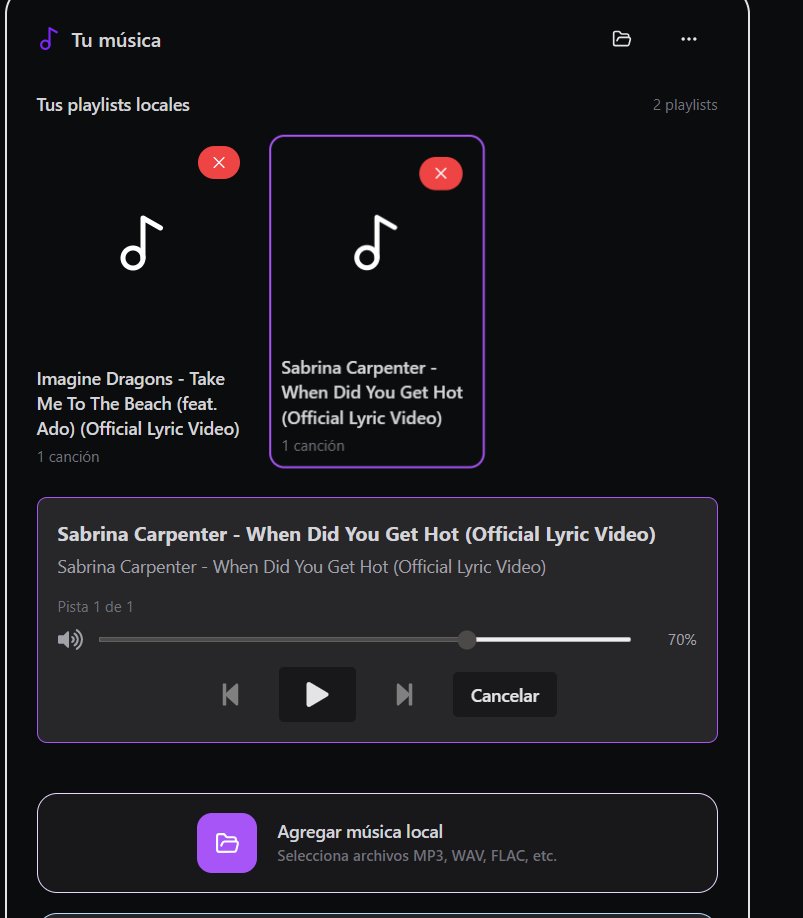
Task: Click the 70% volume value
Action: pos(682,639)
